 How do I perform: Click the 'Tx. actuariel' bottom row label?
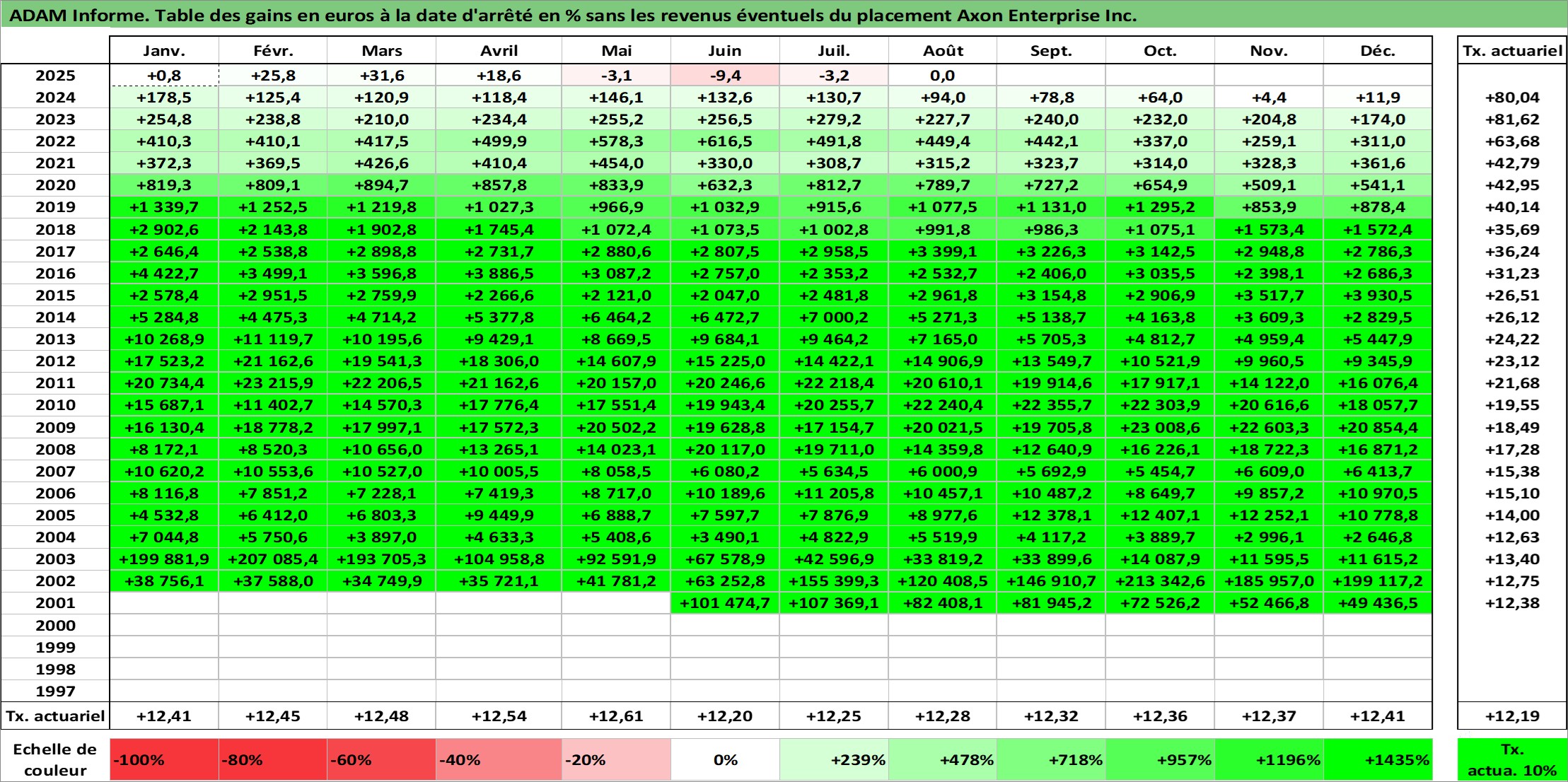tap(55, 716)
